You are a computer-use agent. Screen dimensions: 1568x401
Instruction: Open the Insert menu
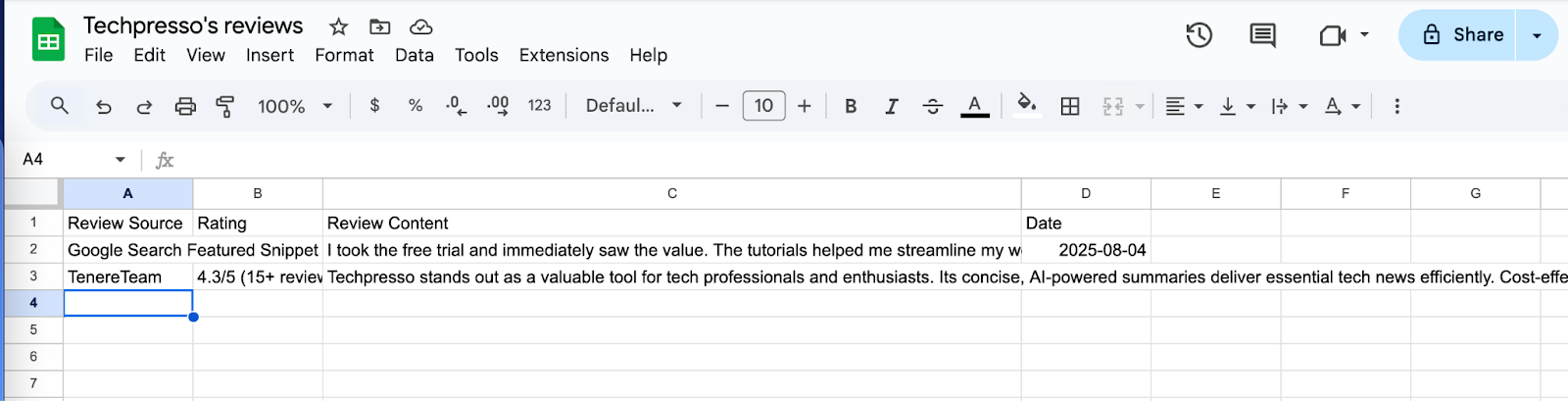coord(269,55)
